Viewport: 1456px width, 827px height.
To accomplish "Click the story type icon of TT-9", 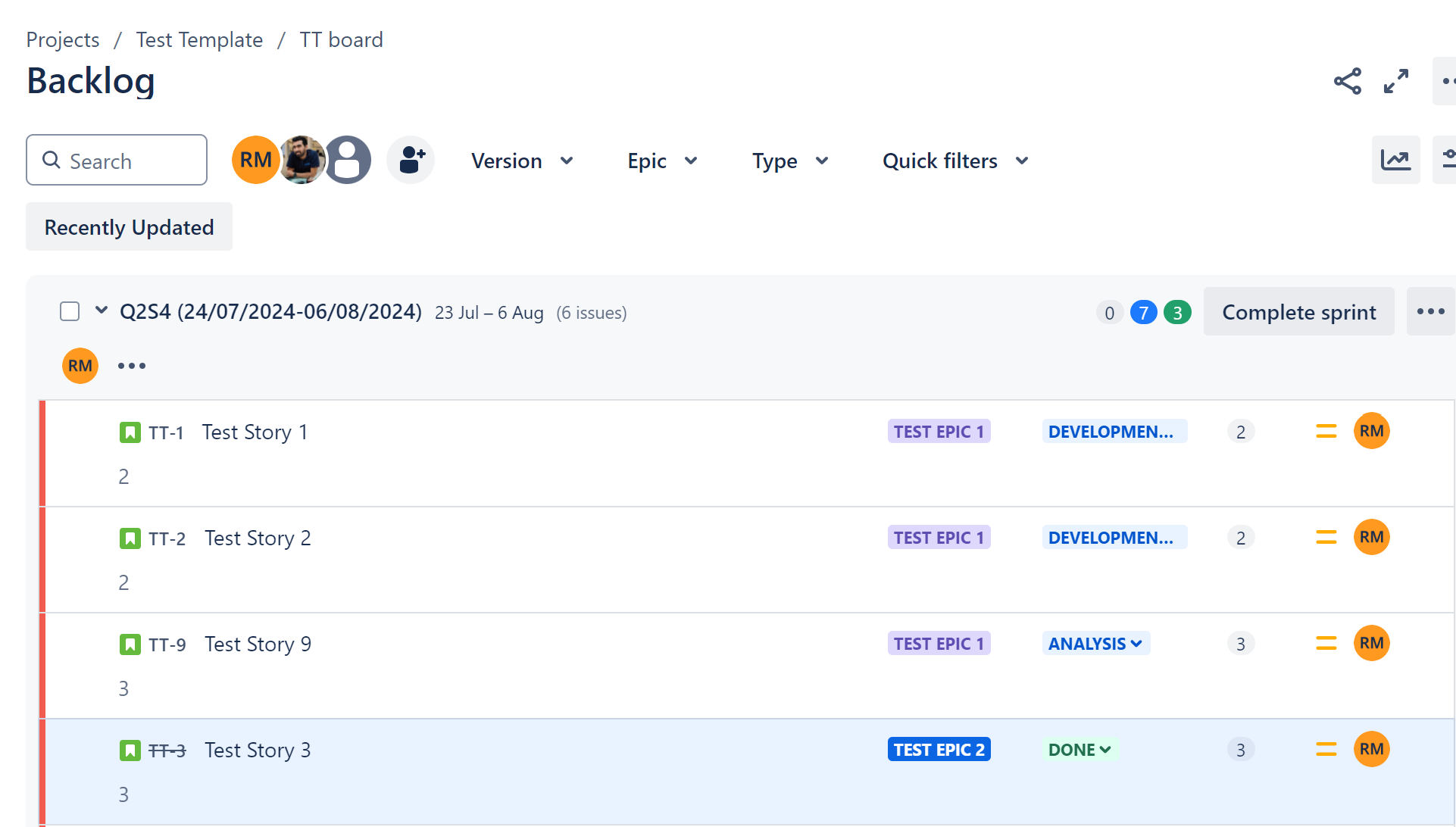I will tap(130, 644).
